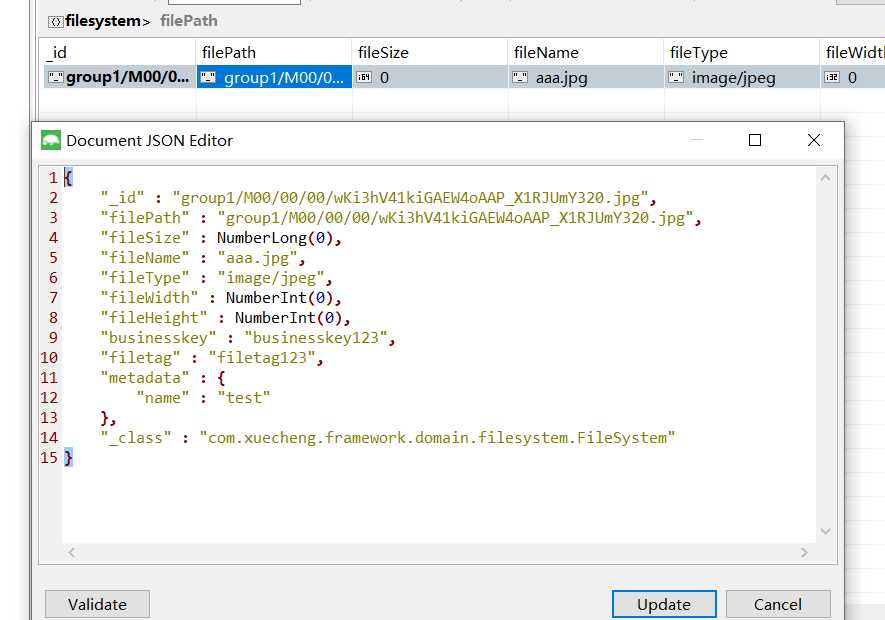Click the "test" value on name line

pyautogui.click(x=244, y=398)
